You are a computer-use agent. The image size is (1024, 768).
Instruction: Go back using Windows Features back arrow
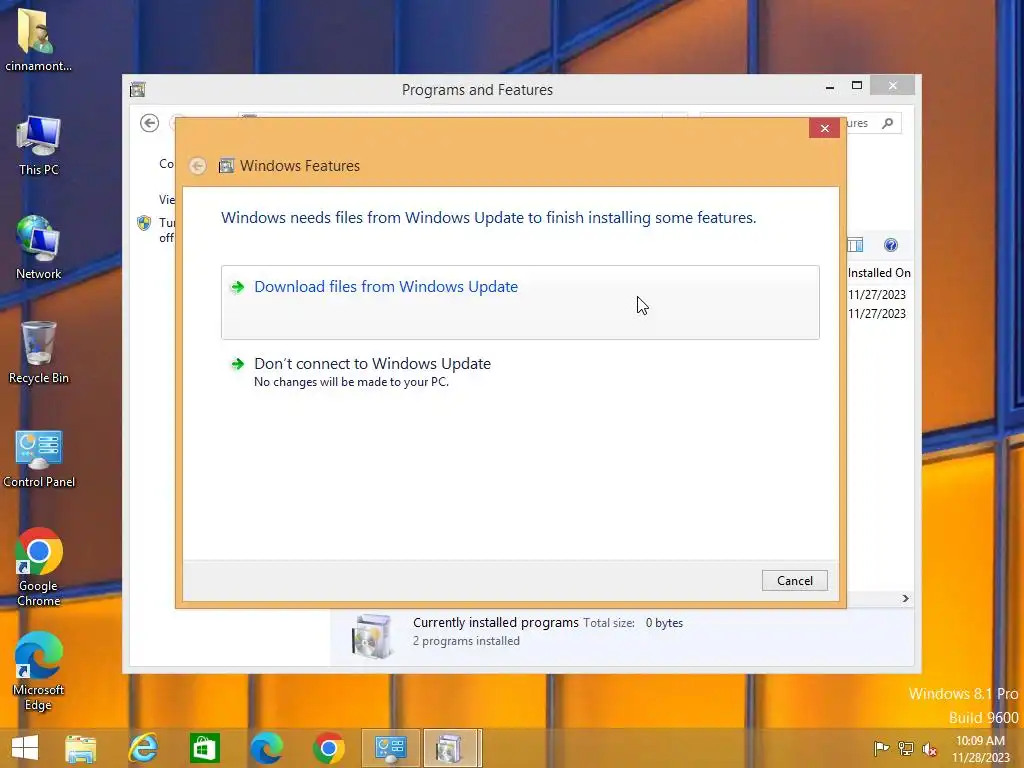(198, 166)
